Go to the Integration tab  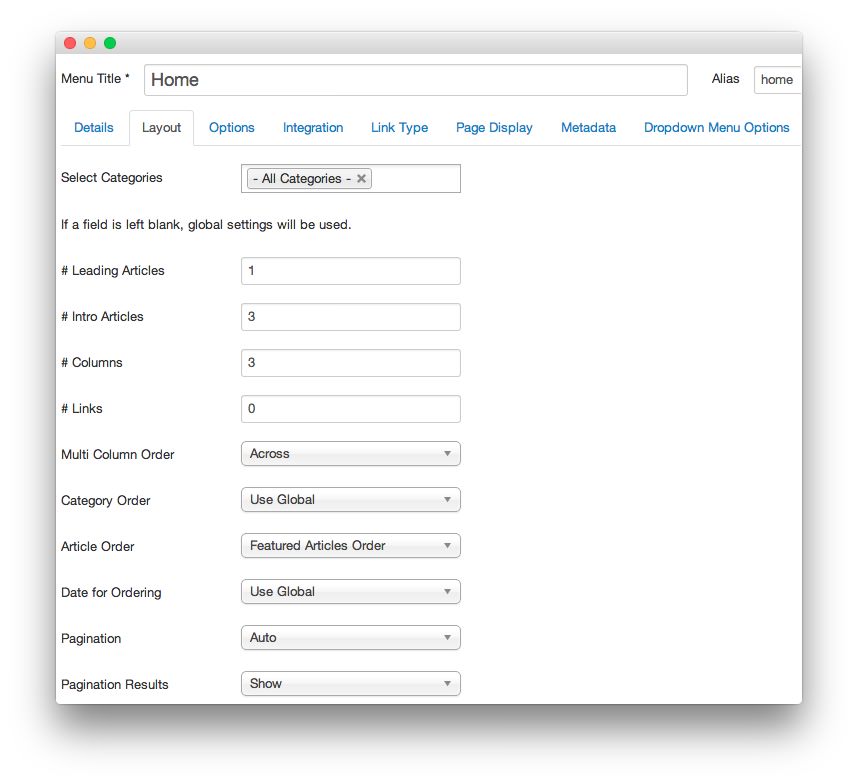pyautogui.click(x=313, y=127)
